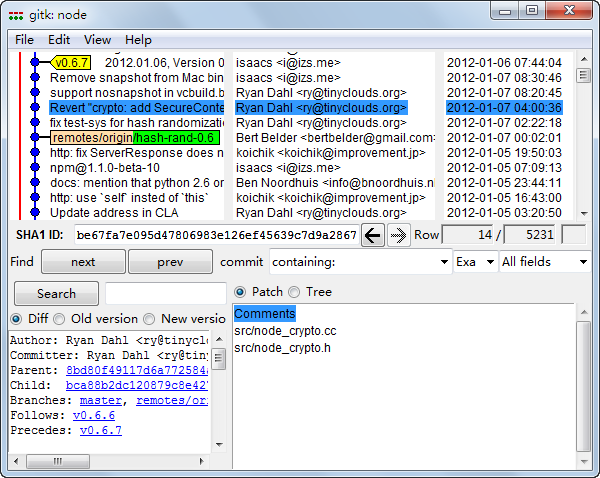Open the 'All fields' dropdown
This screenshot has width=600, height=478.
[x=583, y=262]
